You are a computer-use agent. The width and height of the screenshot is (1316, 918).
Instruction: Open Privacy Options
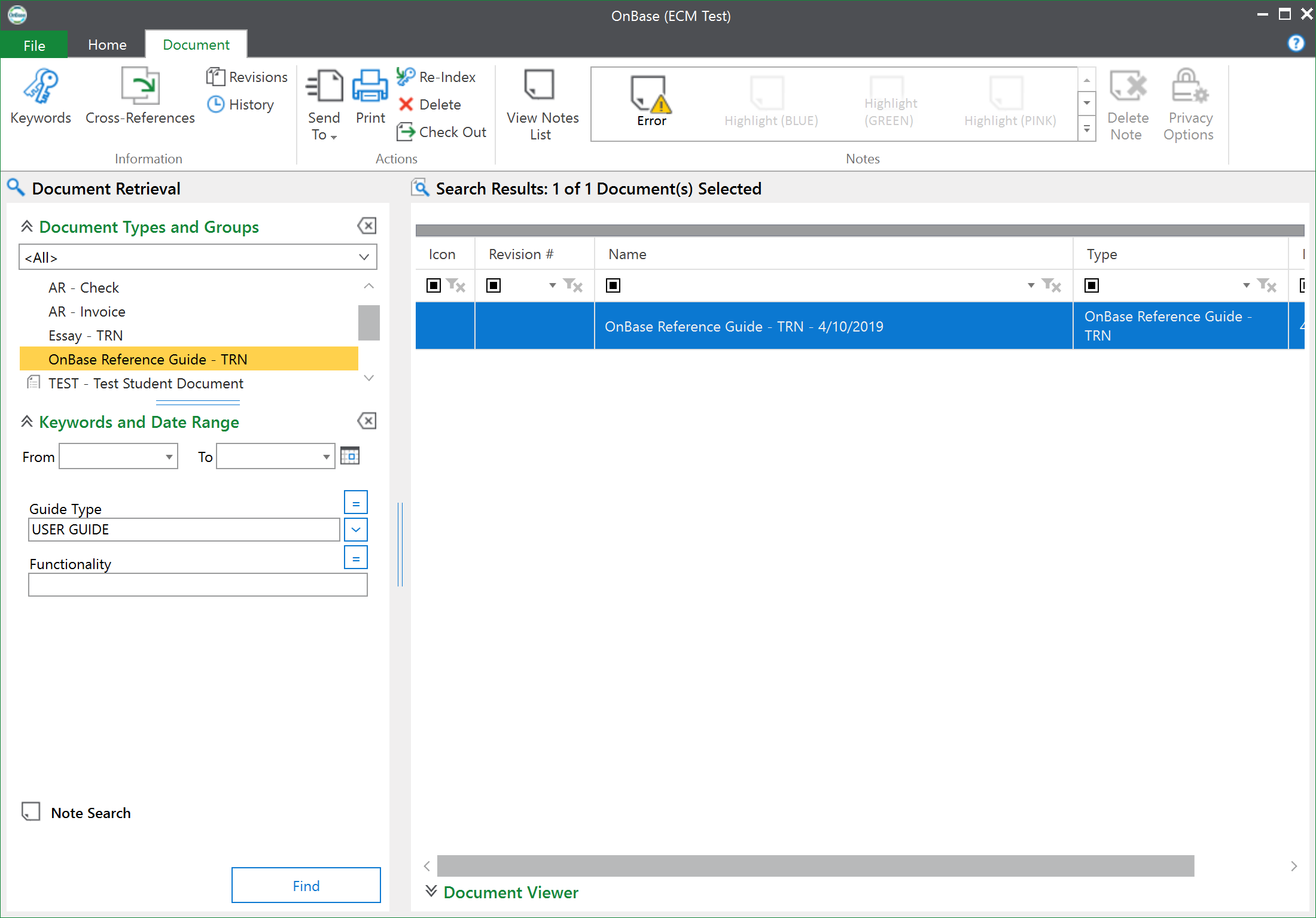1189,106
